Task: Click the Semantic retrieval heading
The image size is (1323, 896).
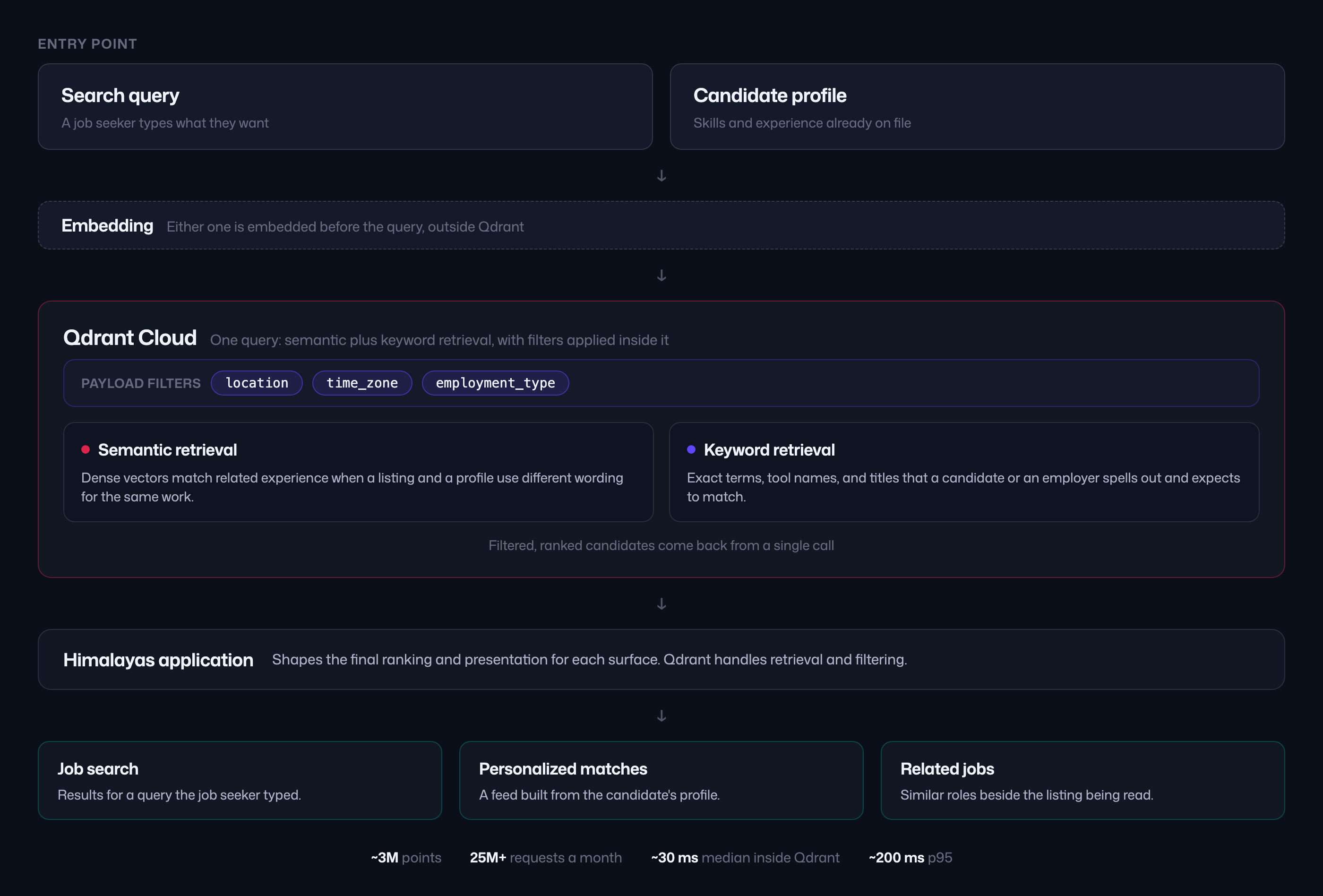Action: pos(167,450)
